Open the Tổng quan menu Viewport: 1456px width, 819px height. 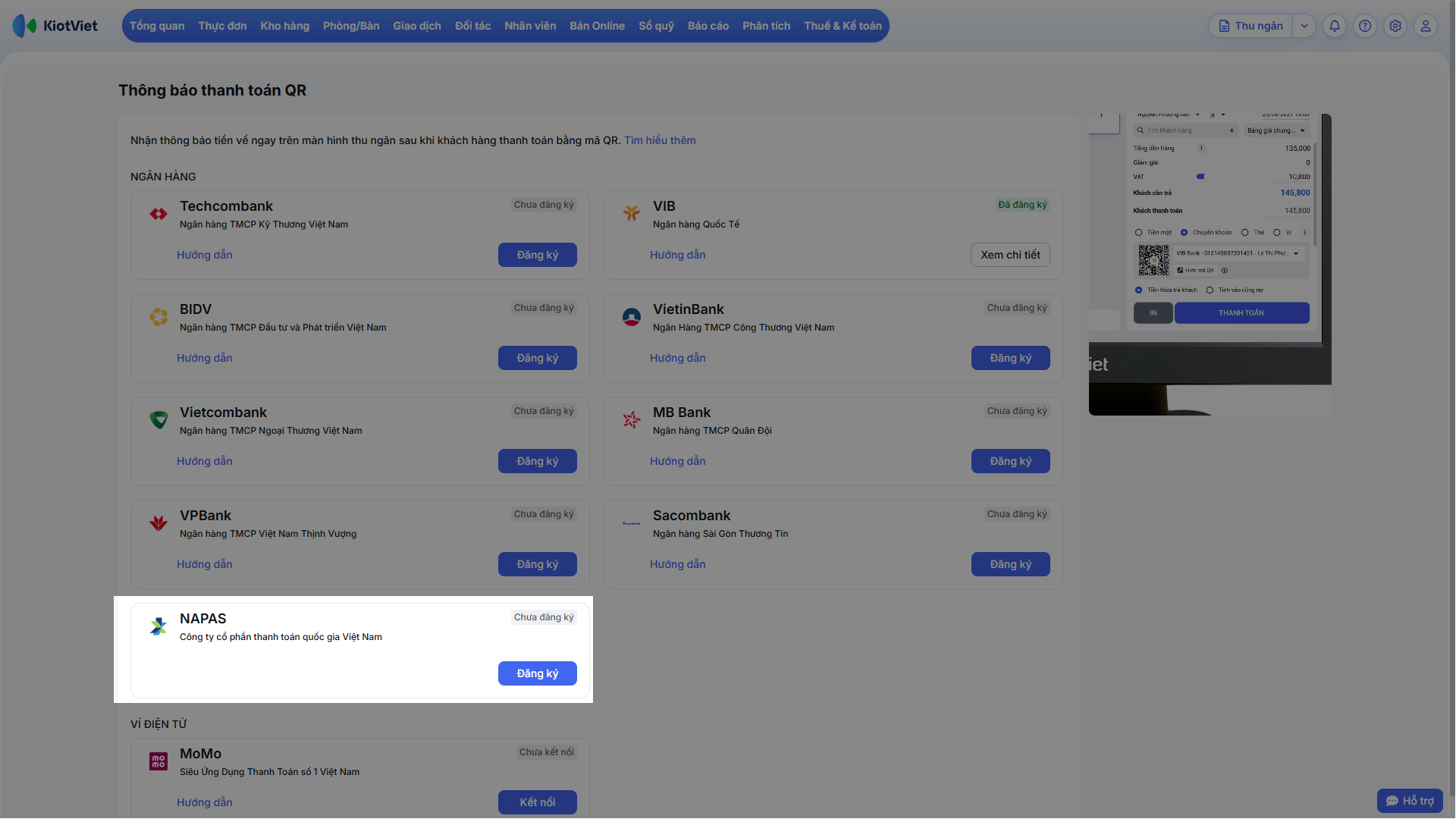[157, 26]
